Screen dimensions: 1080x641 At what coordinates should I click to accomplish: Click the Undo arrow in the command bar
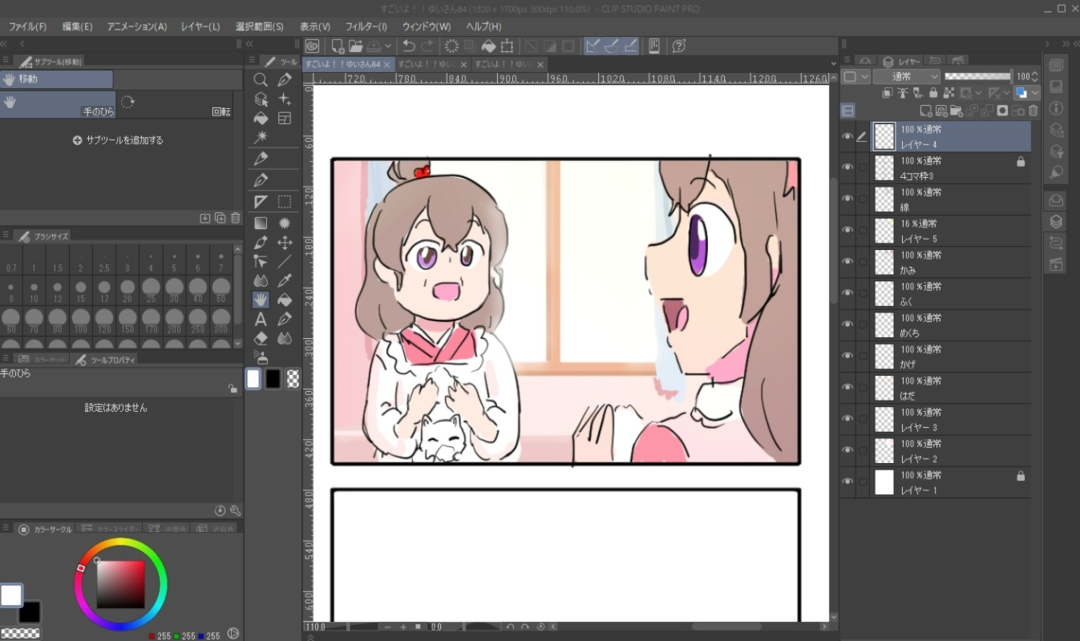408,46
